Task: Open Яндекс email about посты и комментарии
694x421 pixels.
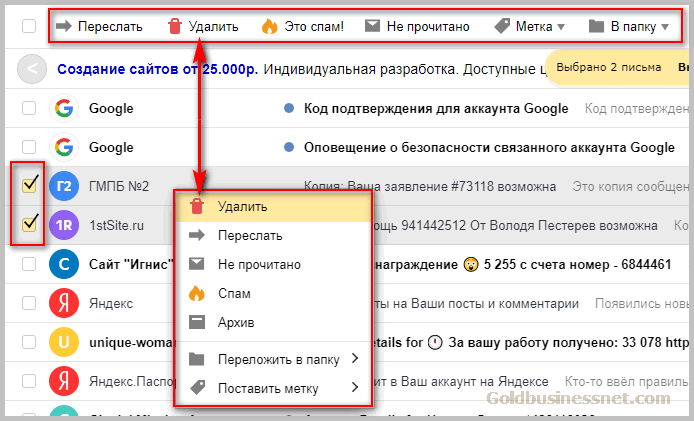Action: pos(476,304)
